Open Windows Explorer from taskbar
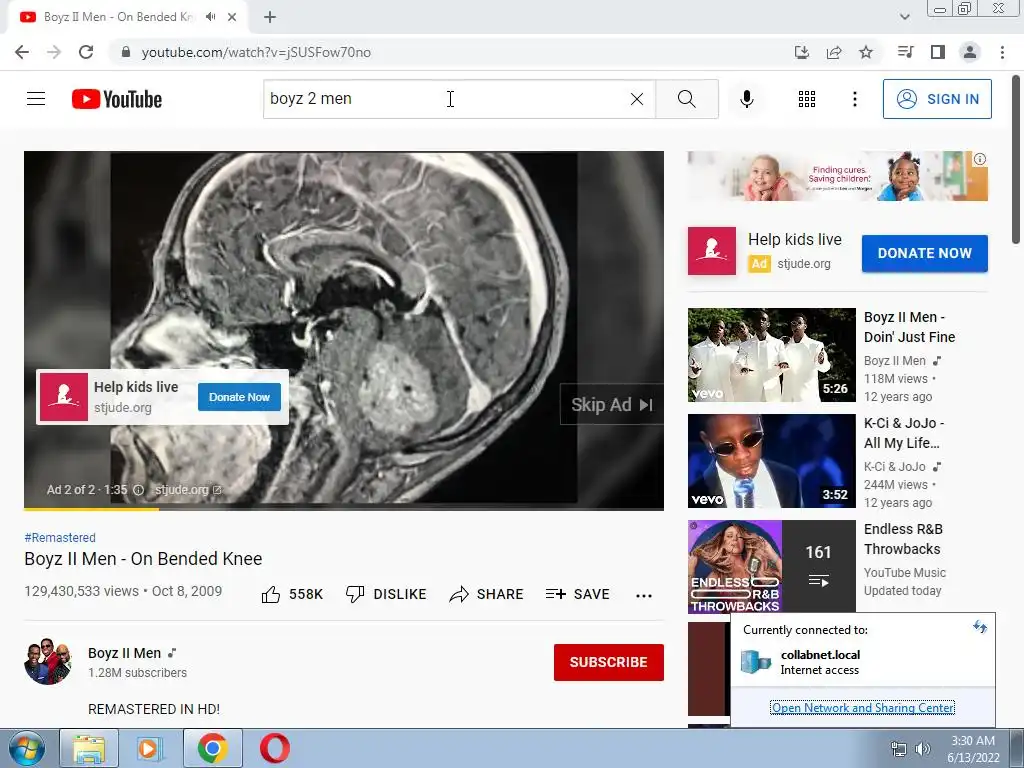Image resolution: width=1024 pixels, height=768 pixels. [89, 748]
